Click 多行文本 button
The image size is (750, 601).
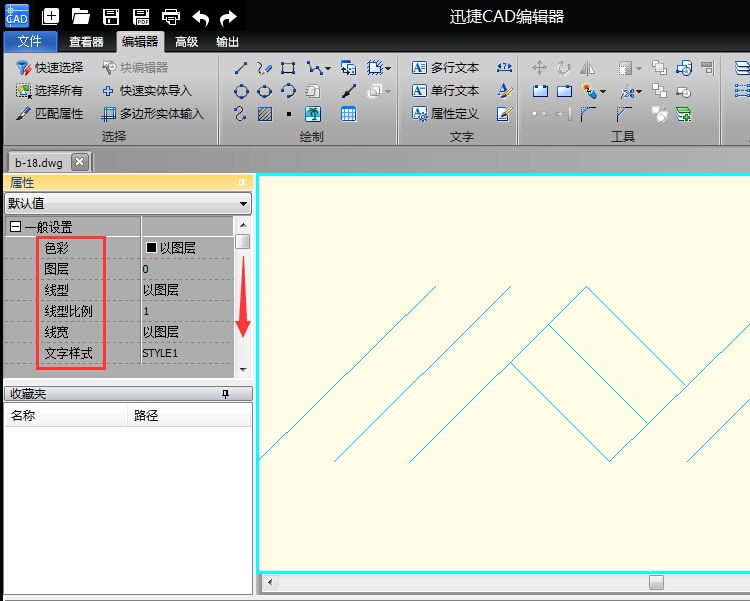point(445,68)
